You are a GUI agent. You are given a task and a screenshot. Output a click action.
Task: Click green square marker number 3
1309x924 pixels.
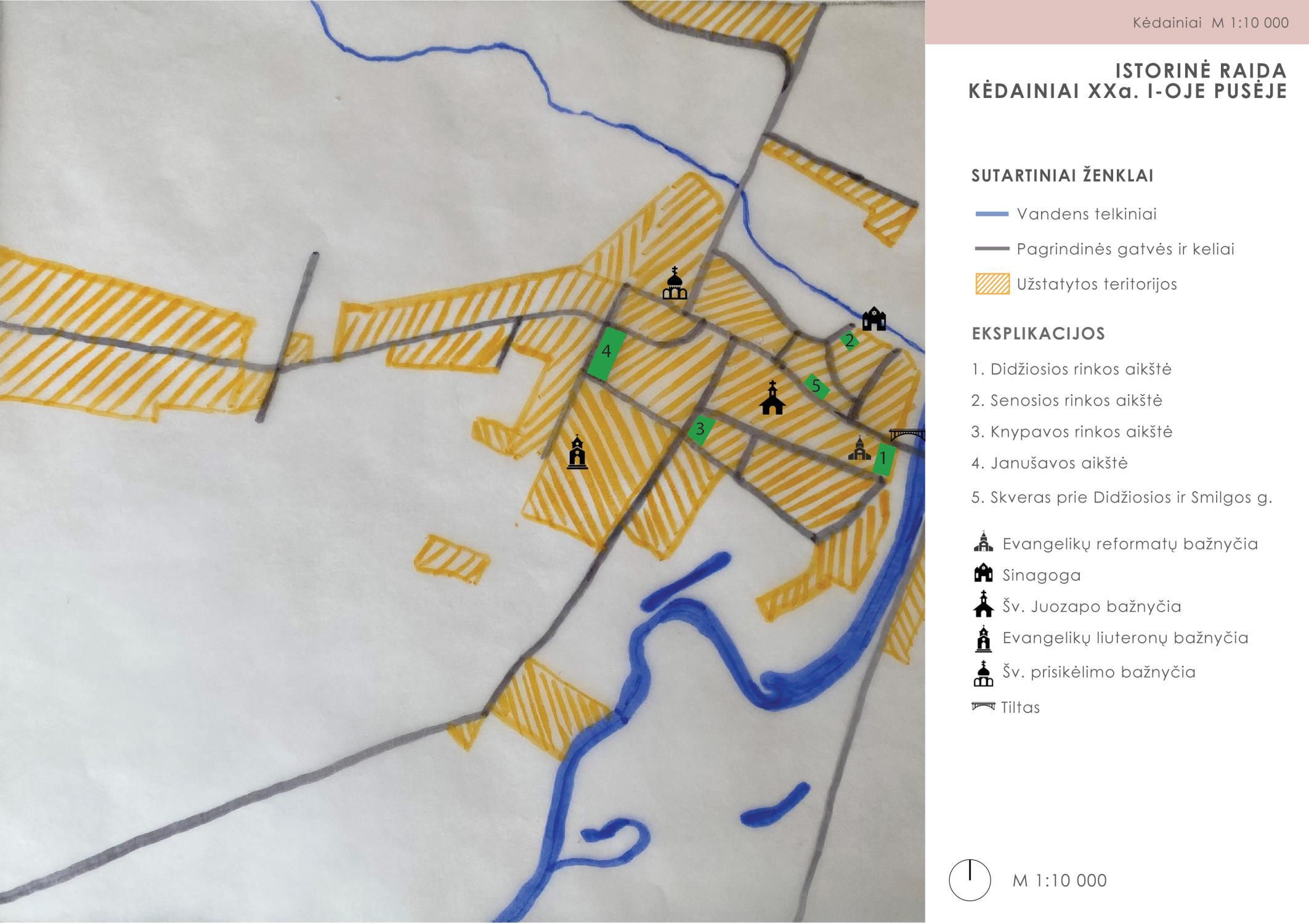tap(701, 429)
